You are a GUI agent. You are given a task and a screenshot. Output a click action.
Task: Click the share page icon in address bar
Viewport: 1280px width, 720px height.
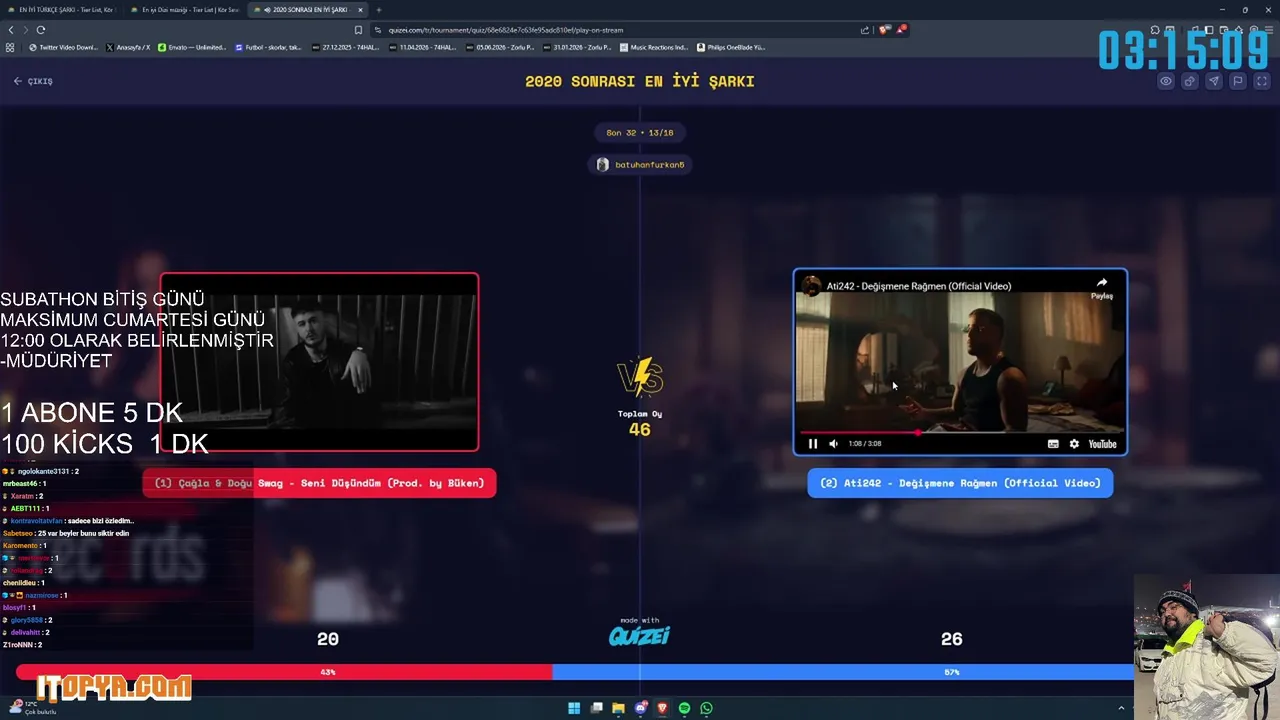pyautogui.click(x=864, y=30)
